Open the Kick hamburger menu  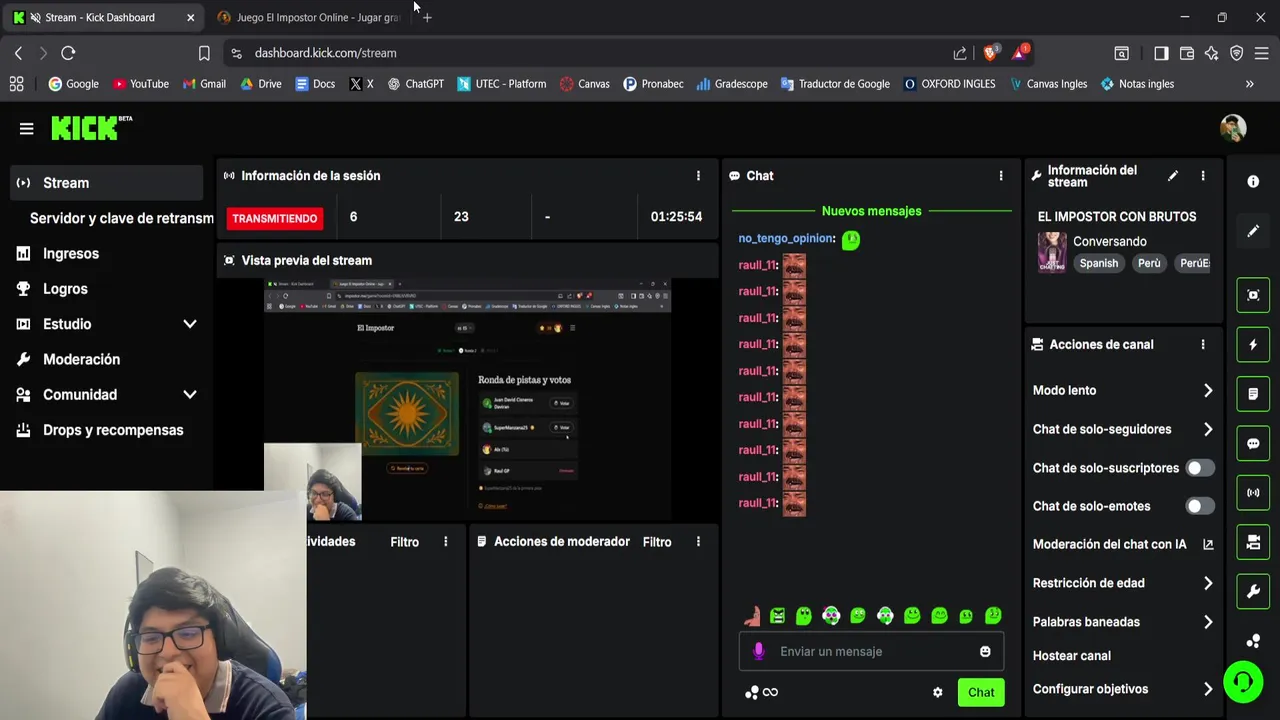click(27, 128)
